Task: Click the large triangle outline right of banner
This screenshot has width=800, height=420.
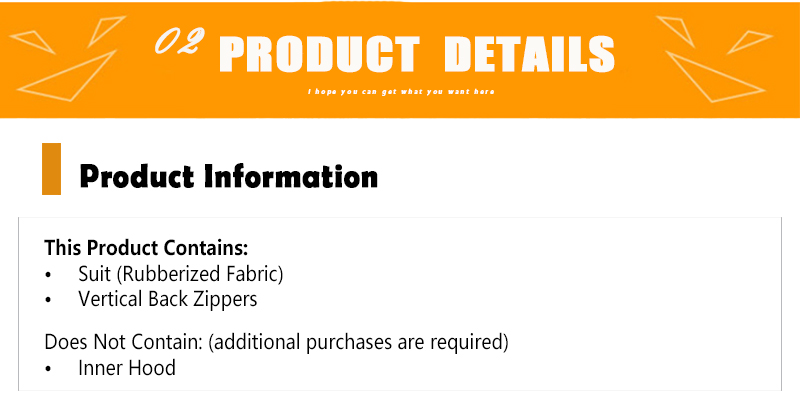Action: point(716,77)
